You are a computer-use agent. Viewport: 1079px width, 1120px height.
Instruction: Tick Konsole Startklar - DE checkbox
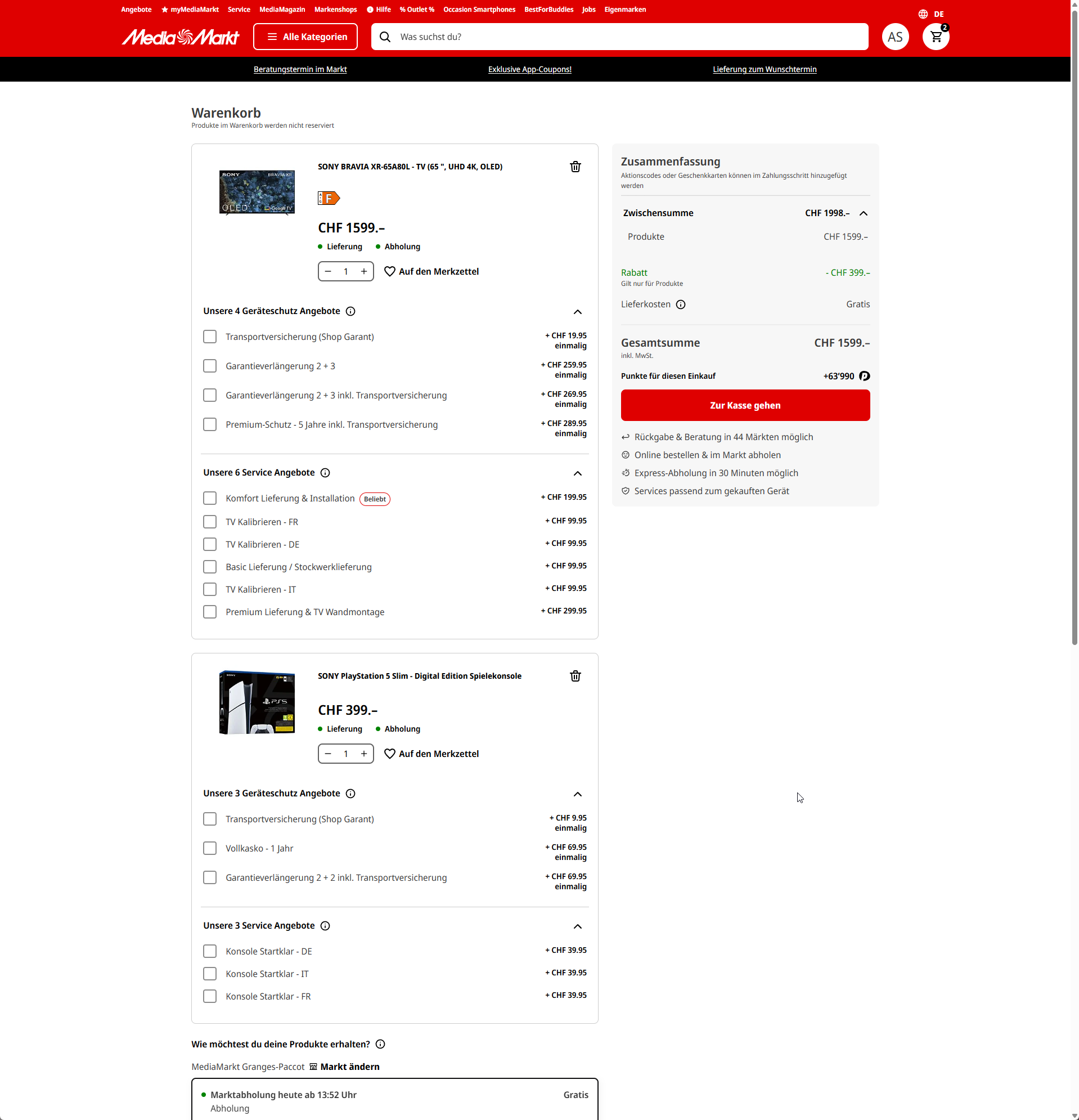210,951
